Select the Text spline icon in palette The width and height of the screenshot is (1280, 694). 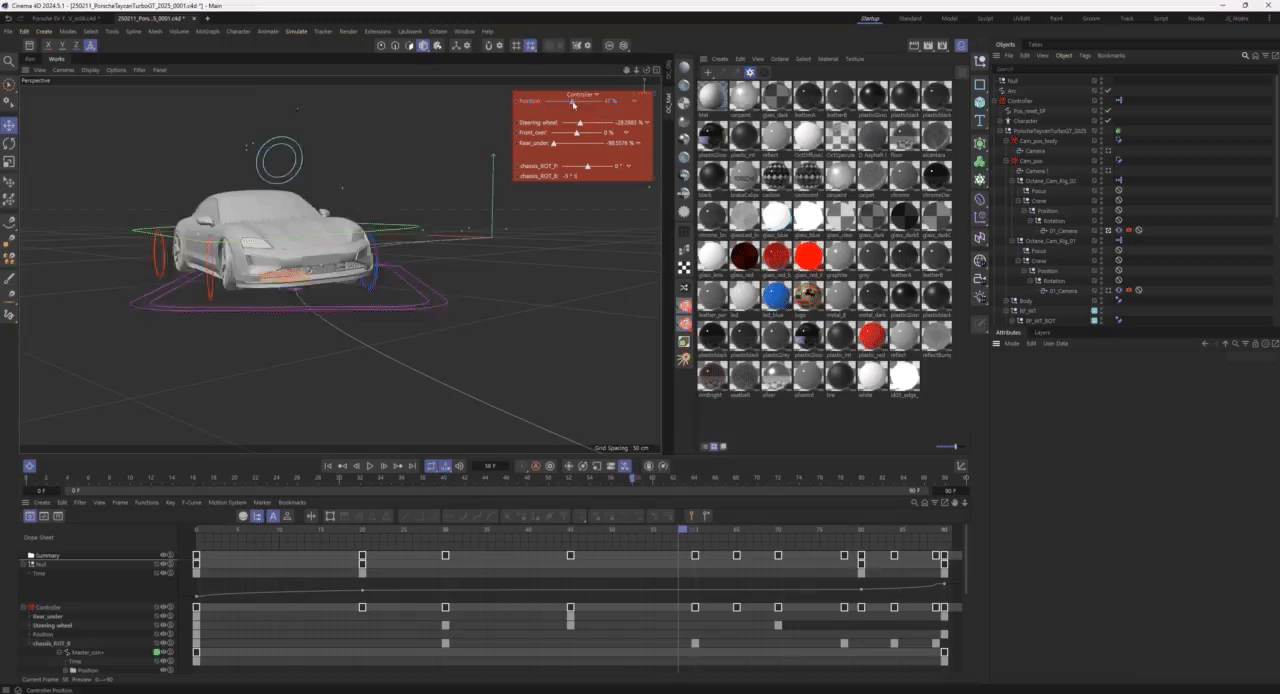coord(980,123)
